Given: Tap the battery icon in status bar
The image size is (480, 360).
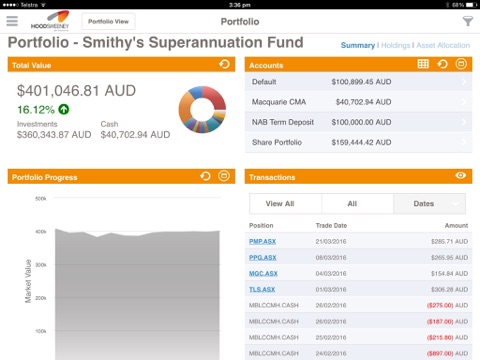Looking at the screenshot, I should (472, 5).
